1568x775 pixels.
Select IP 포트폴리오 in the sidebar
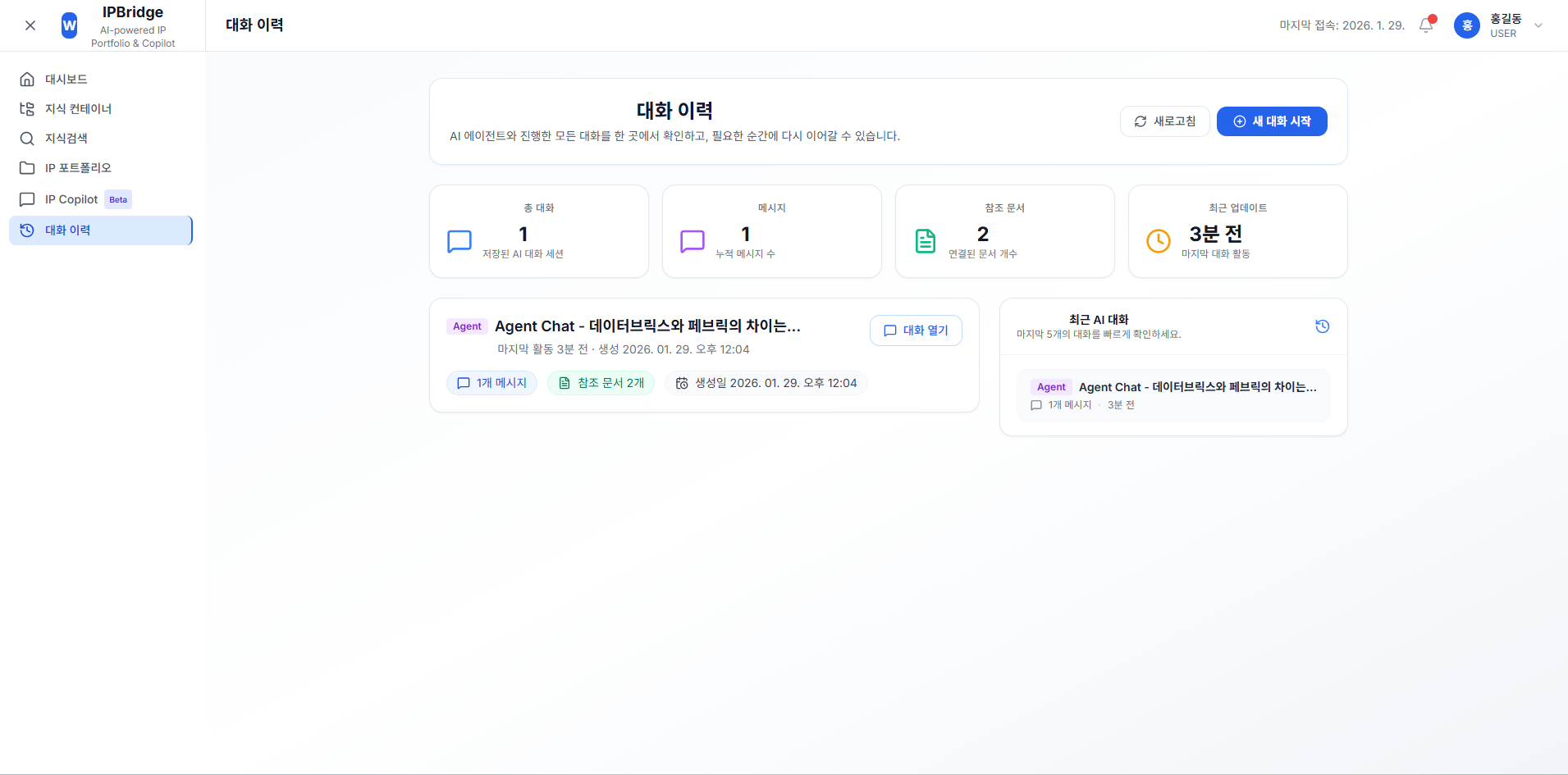pyautogui.click(x=78, y=168)
